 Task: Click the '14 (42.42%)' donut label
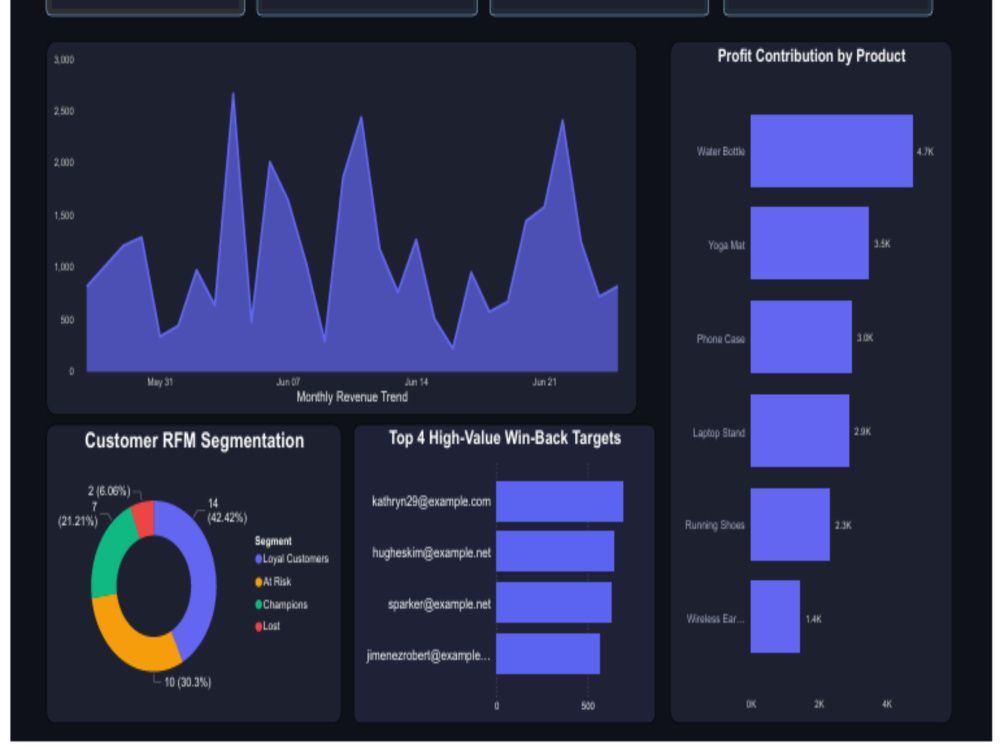pos(226,510)
